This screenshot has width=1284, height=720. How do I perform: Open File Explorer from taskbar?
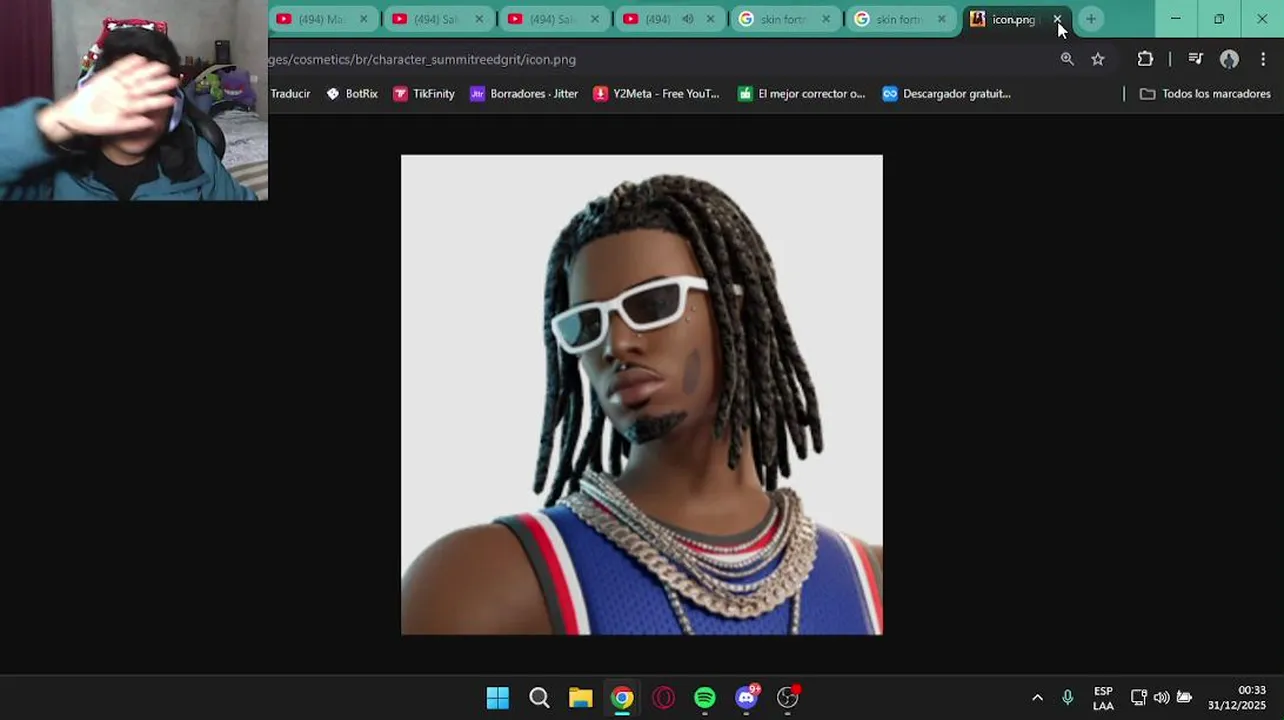pos(580,698)
